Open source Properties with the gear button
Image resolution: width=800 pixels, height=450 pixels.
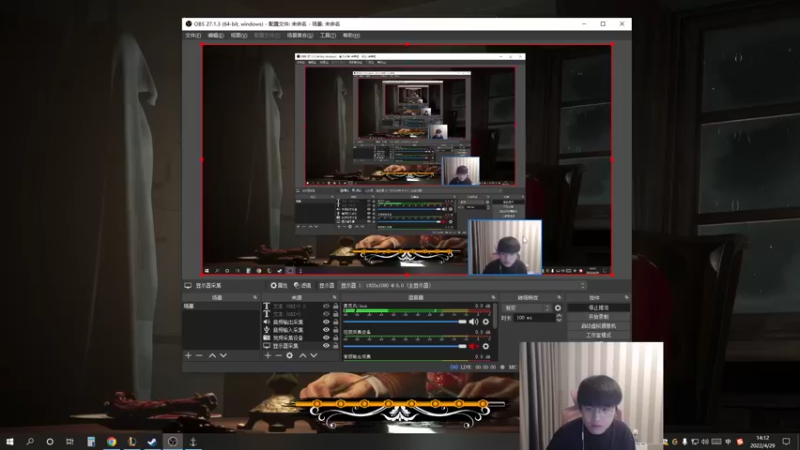pos(279,286)
